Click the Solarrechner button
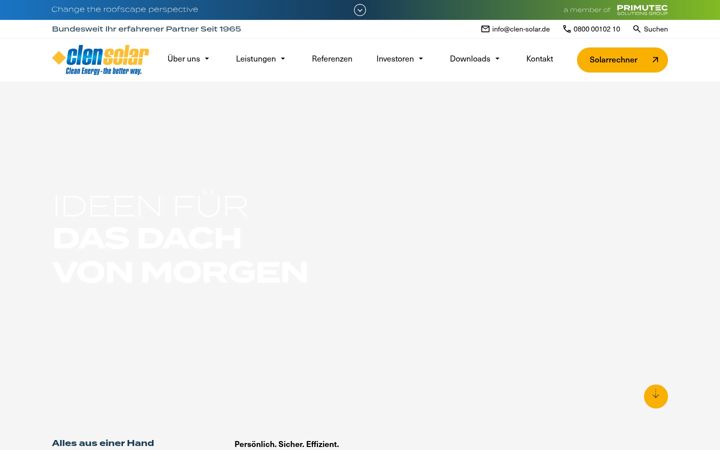This screenshot has height=450, width=720. pyautogui.click(x=622, y=60)
